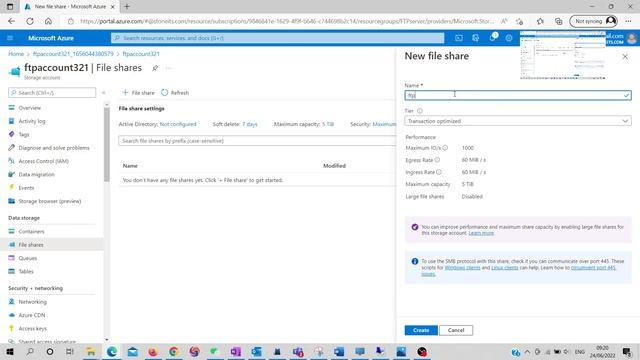This screenshot has height=360, width=640.
Task: Click Maximum capacity 5 TiB link
Action: pyautogui.click(x=328, y=124)
